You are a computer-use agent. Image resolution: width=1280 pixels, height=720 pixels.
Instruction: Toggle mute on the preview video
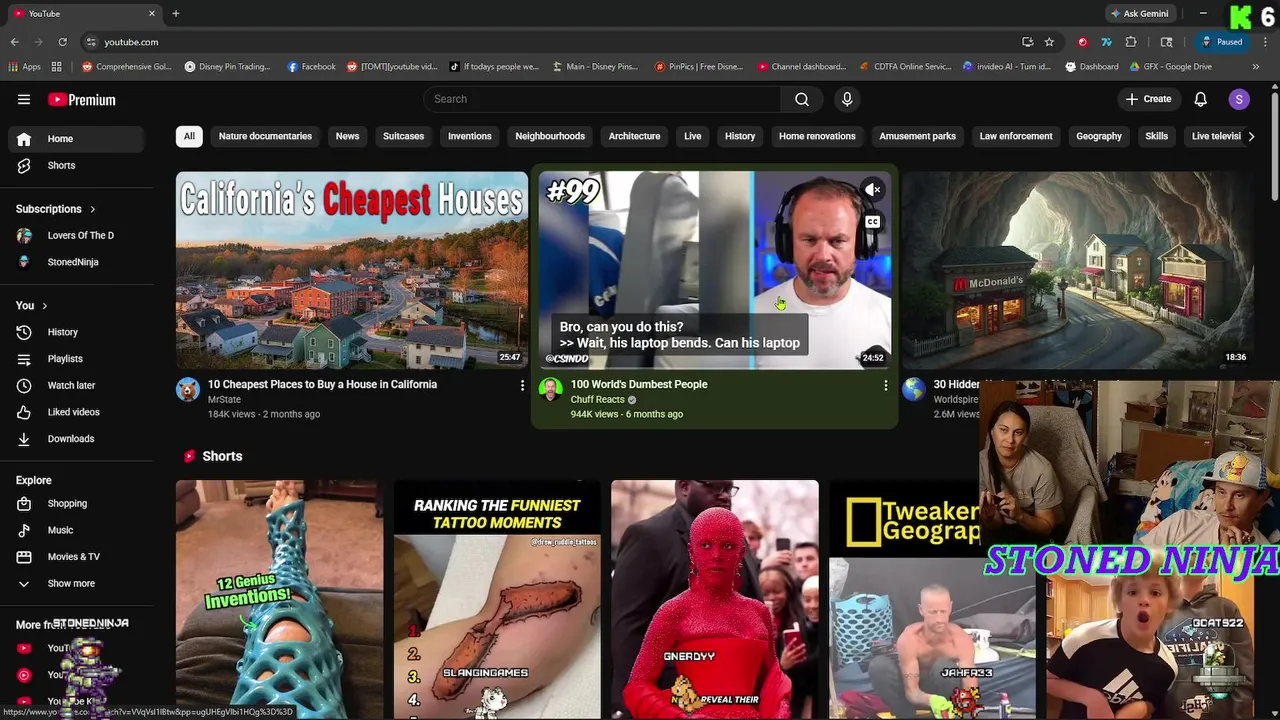tap(873, 189)
